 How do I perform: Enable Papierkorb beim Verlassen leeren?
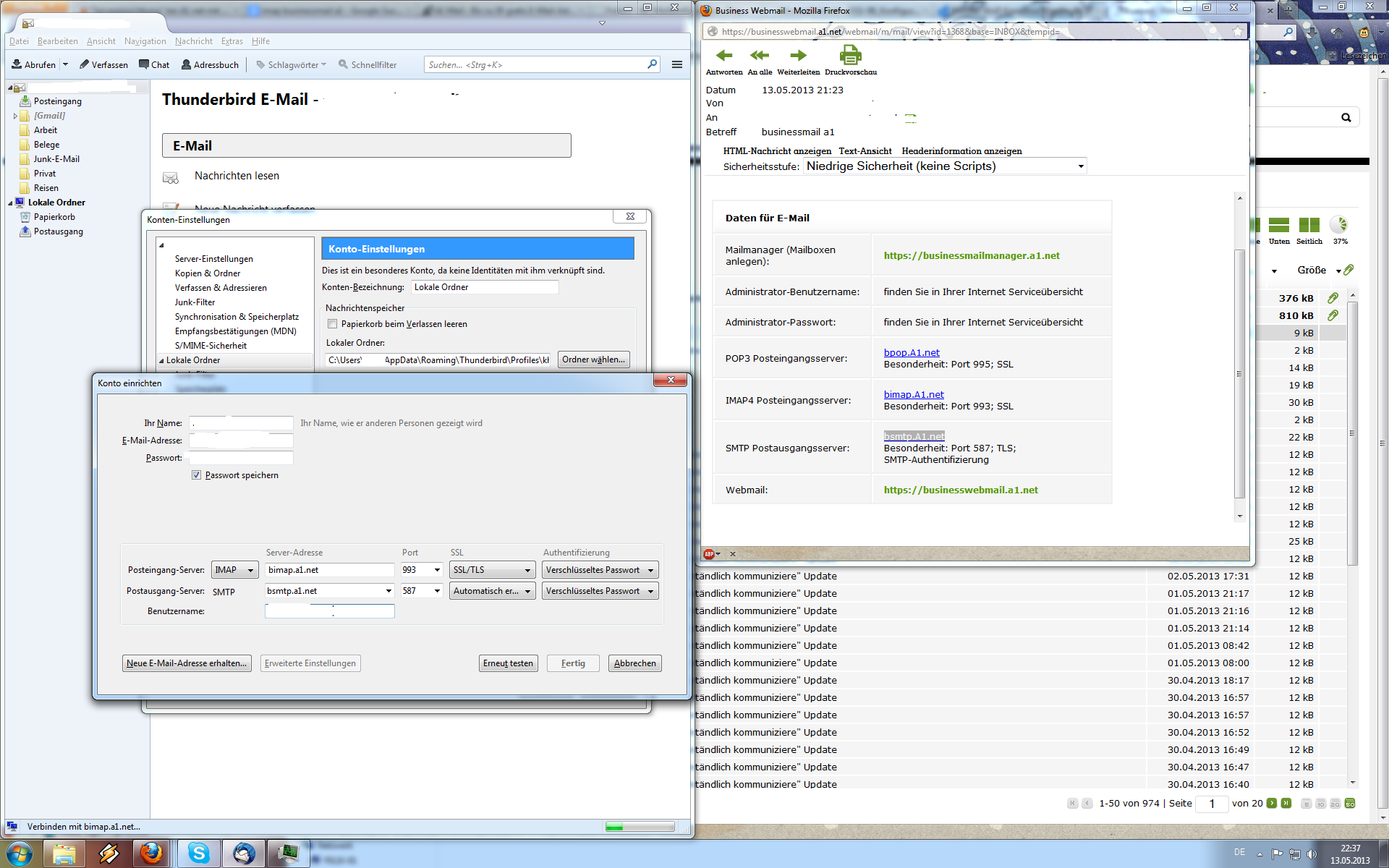pos(333,324)
